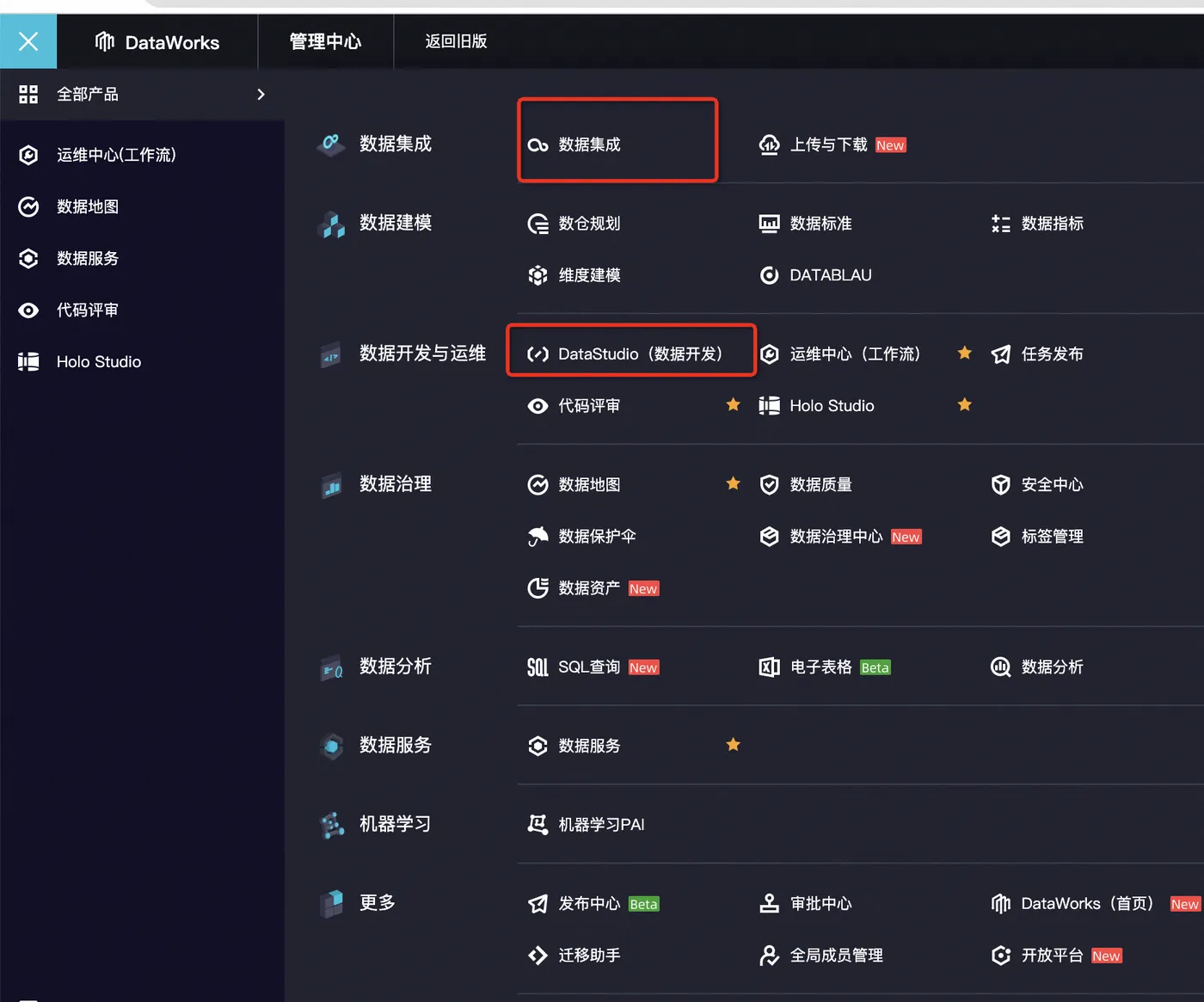Unstar 运维中心(工作流) favorite
This screenshot has width=1204, height=1002.
click(x=965, y=353)
